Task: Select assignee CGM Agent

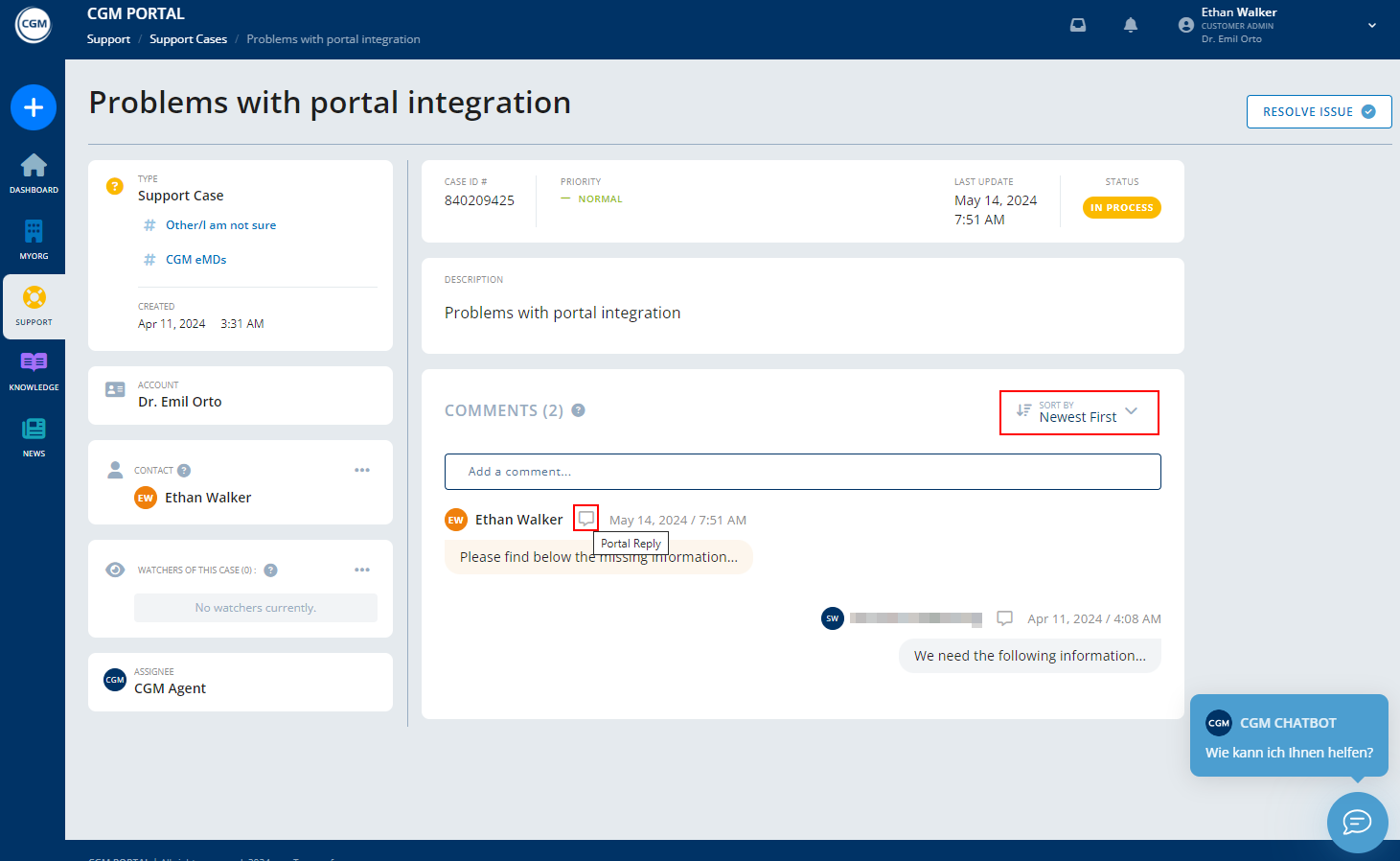Action: click(170, 688)
